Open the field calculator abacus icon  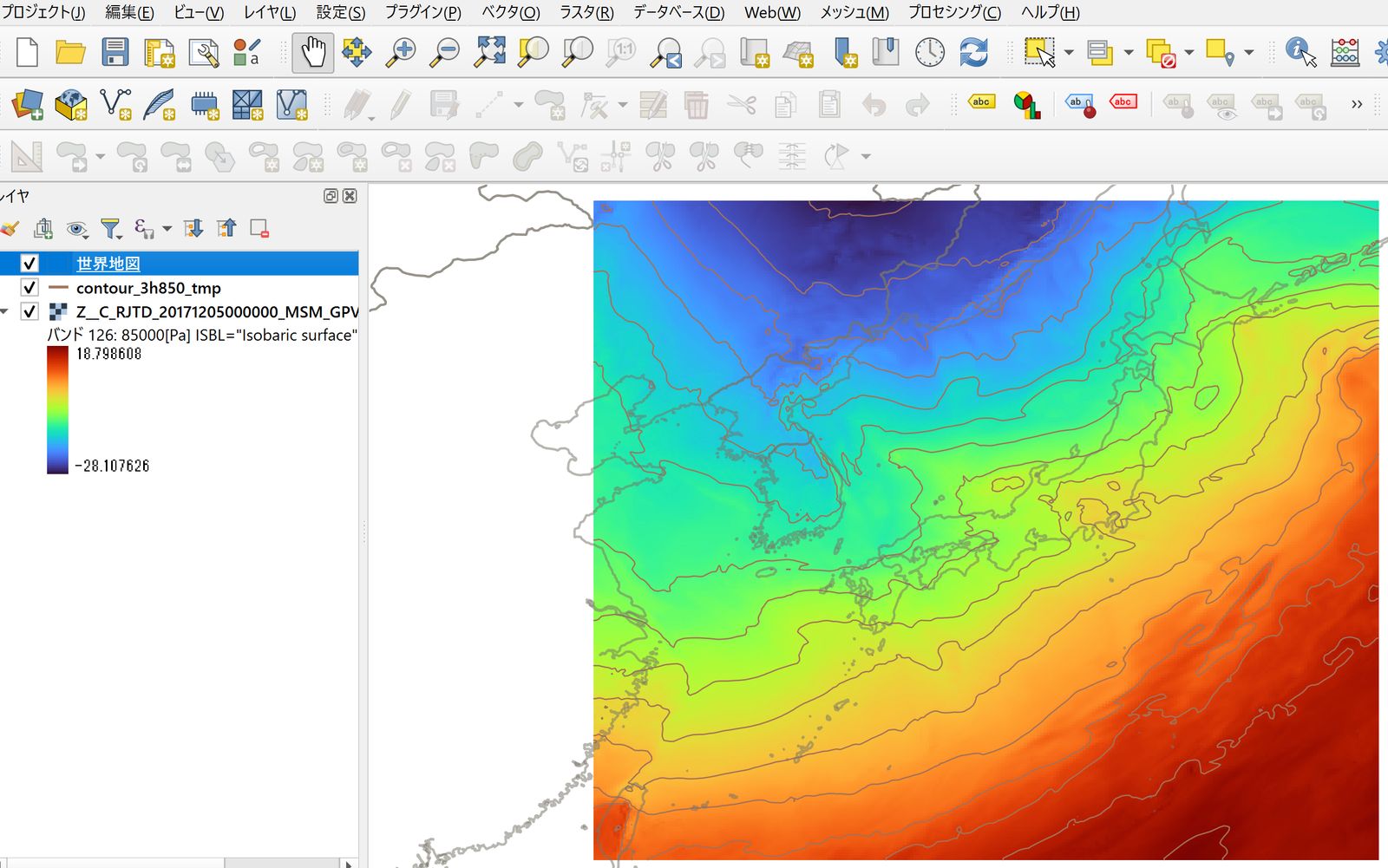[1345, 52]
